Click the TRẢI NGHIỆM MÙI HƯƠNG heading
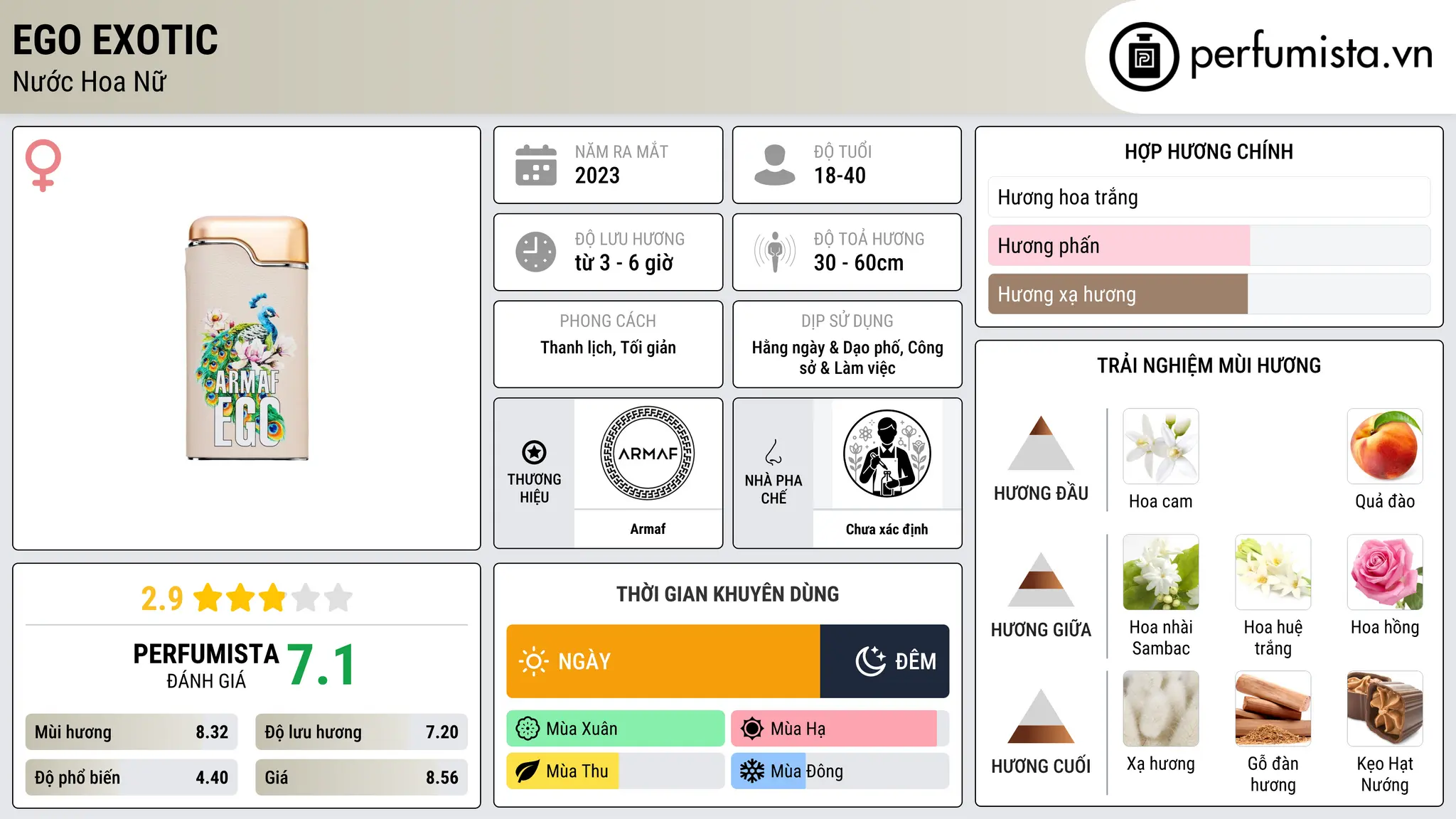1456x819 pixels. (1209, 365)
